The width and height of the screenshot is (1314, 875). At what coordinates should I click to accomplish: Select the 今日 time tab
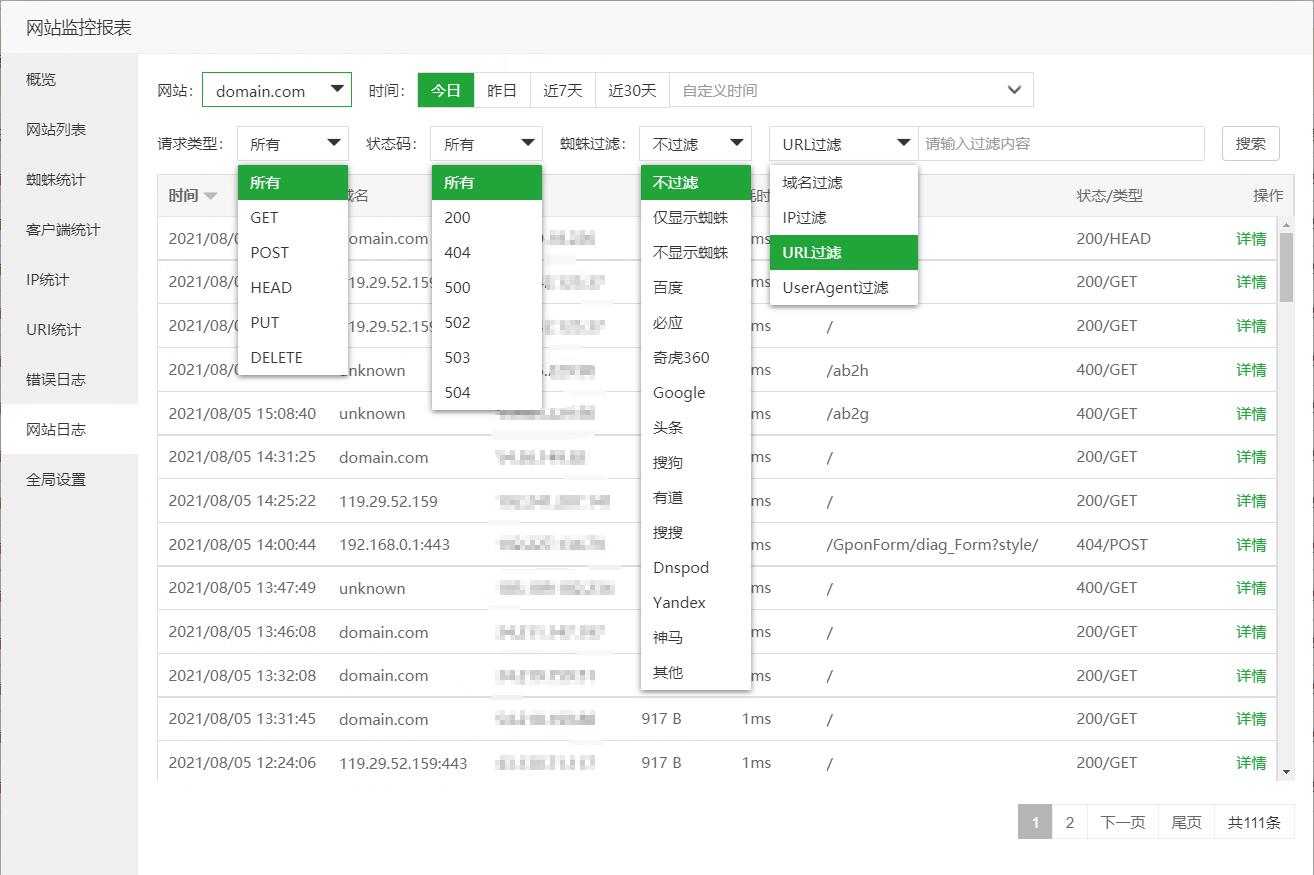[x=446, y=90]
